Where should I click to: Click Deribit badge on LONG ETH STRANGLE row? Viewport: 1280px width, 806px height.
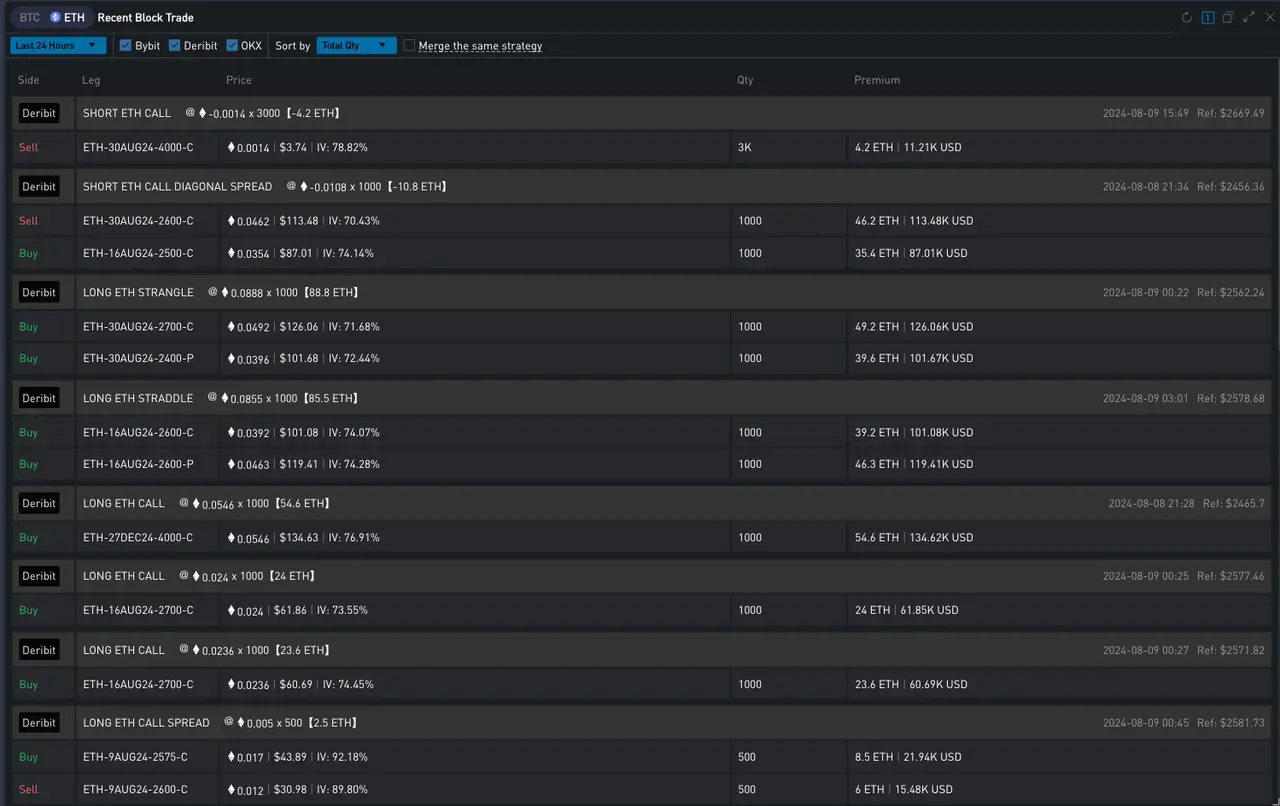point(39,292)
